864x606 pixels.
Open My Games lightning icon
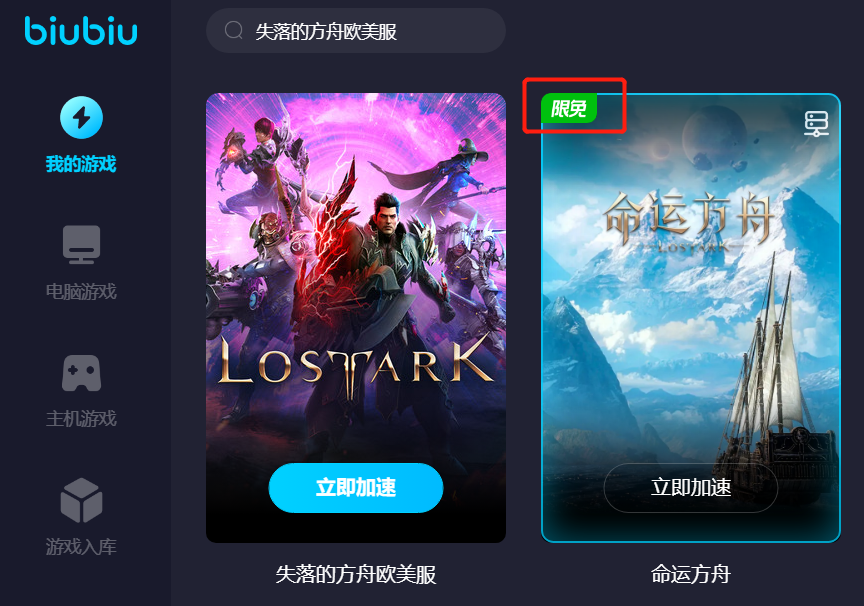tap(81, 117)
